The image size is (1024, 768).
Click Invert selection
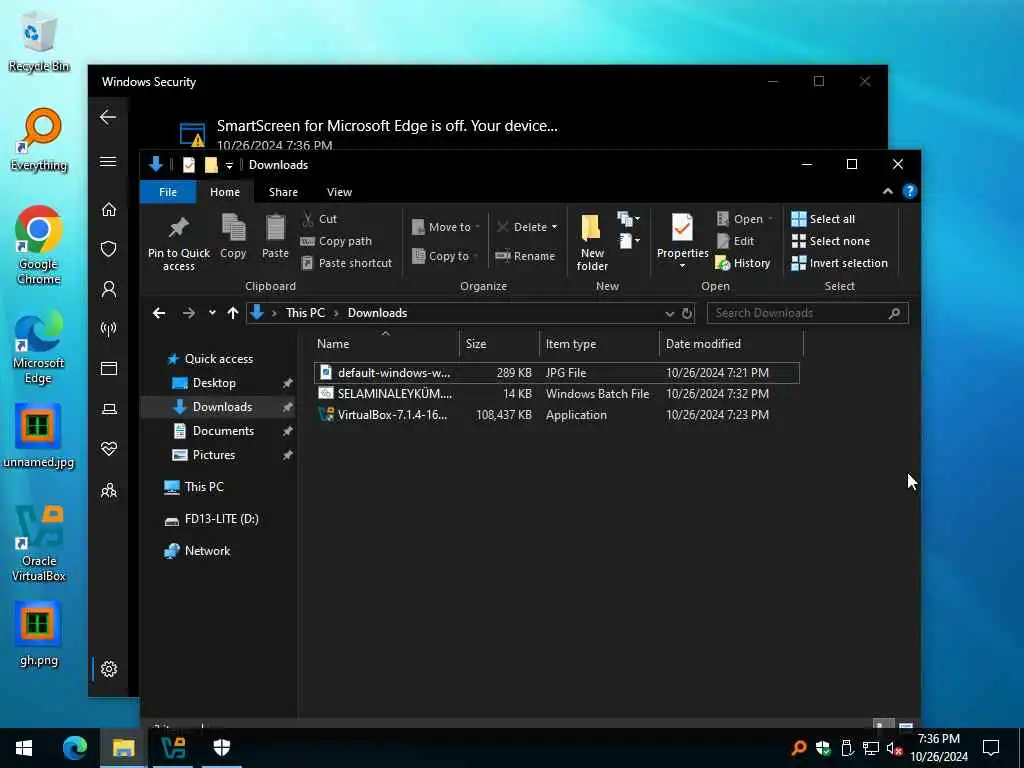point(840,263)
